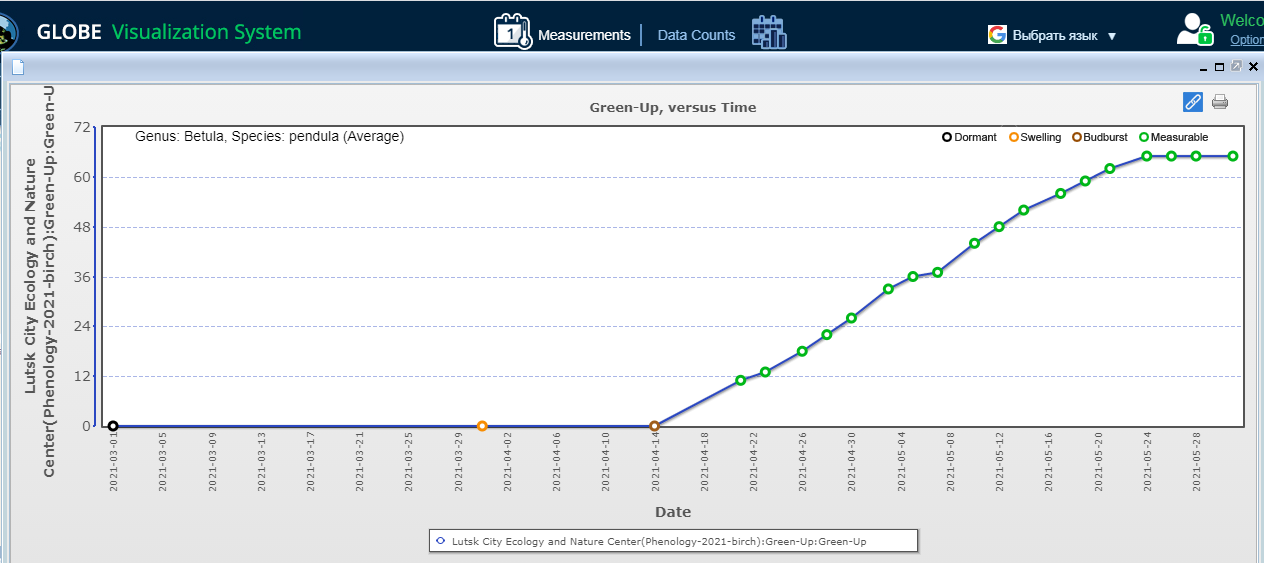Viewport: 1264px width, 563px height.
Task: Toggle the Measurable legend item
Action: click(1173, 137)
